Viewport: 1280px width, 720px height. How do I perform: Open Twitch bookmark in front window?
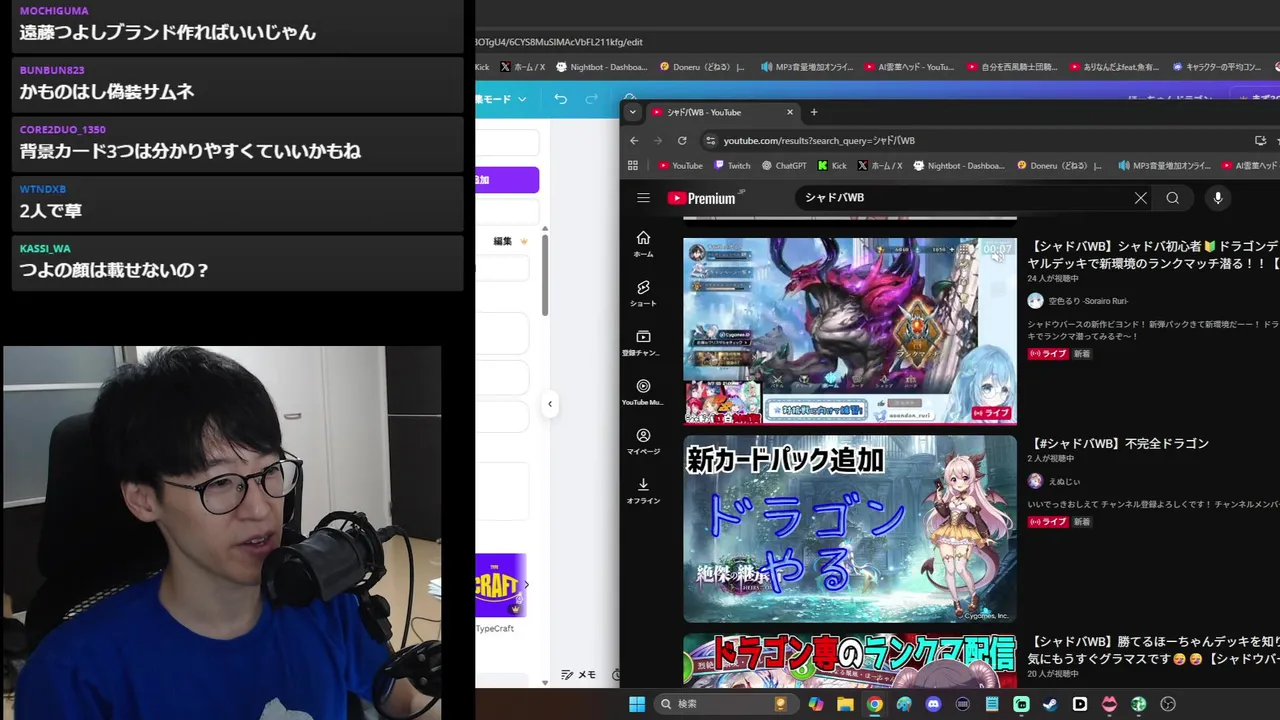click(732, 166)
